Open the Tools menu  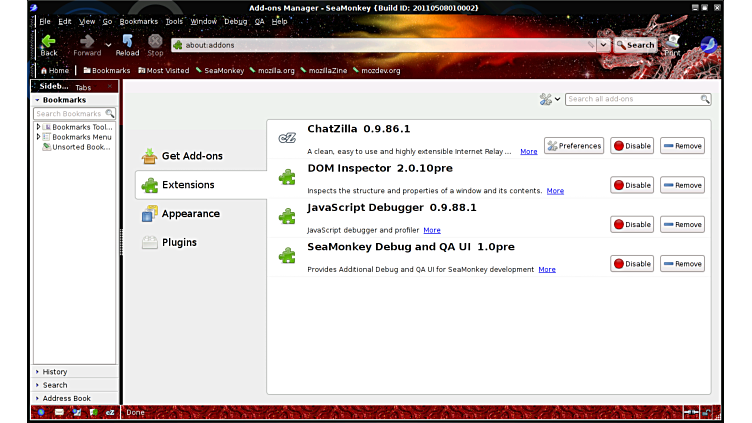tap(174, 21)
